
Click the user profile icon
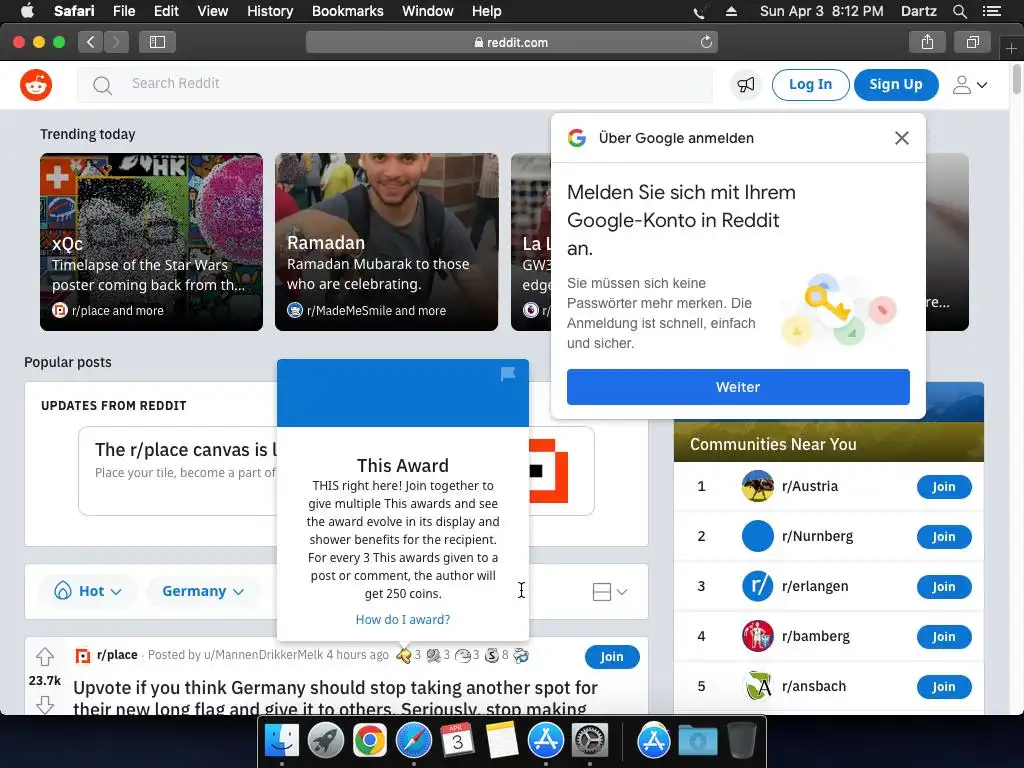(x=961, y=85)
